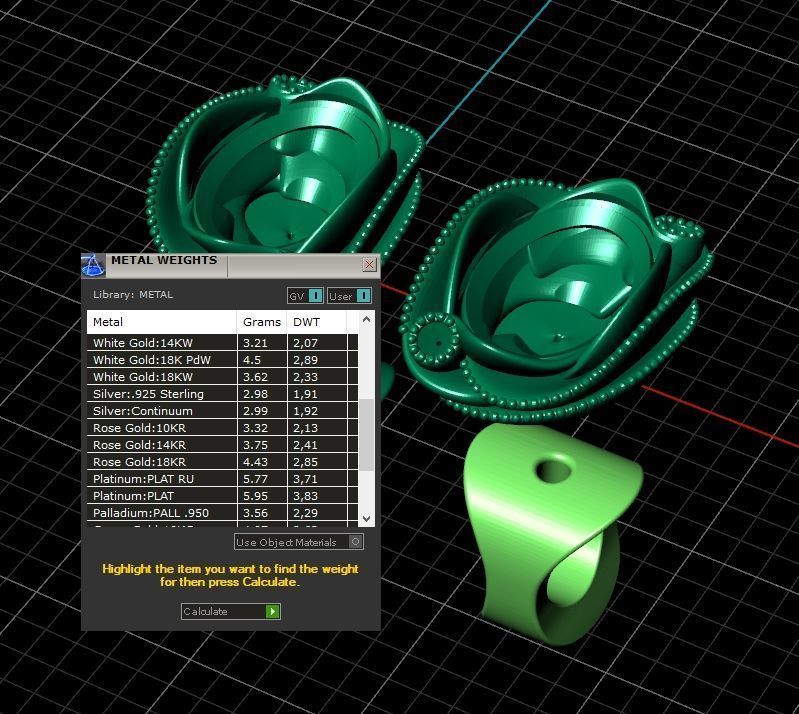Select the White Gold:18KW row
This screenshot has height=714, width=799.
click(x=223, y=377)
